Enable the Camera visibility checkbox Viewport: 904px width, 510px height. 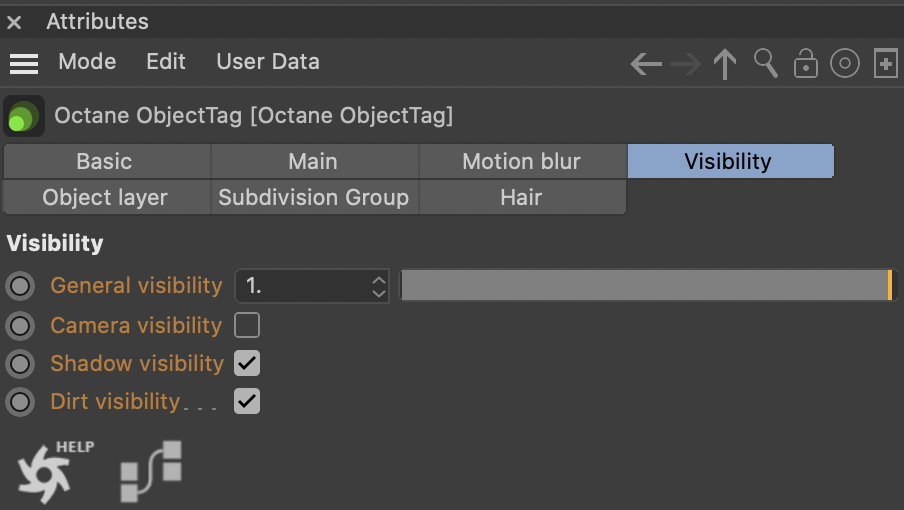247,325
